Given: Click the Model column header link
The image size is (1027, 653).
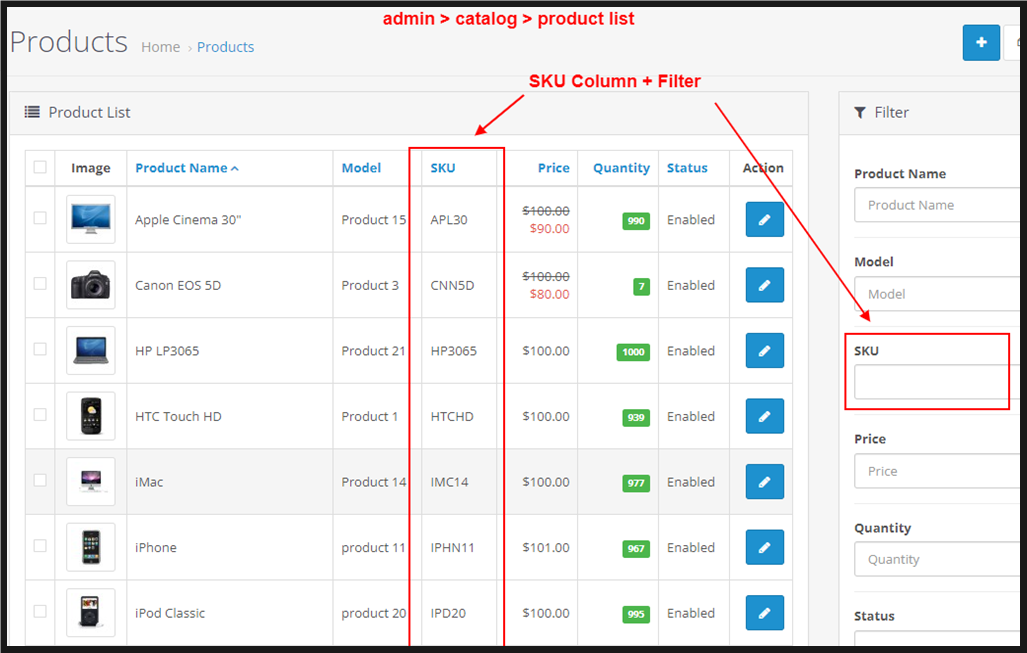Looking at the screenshot, I should coord(361,168).
